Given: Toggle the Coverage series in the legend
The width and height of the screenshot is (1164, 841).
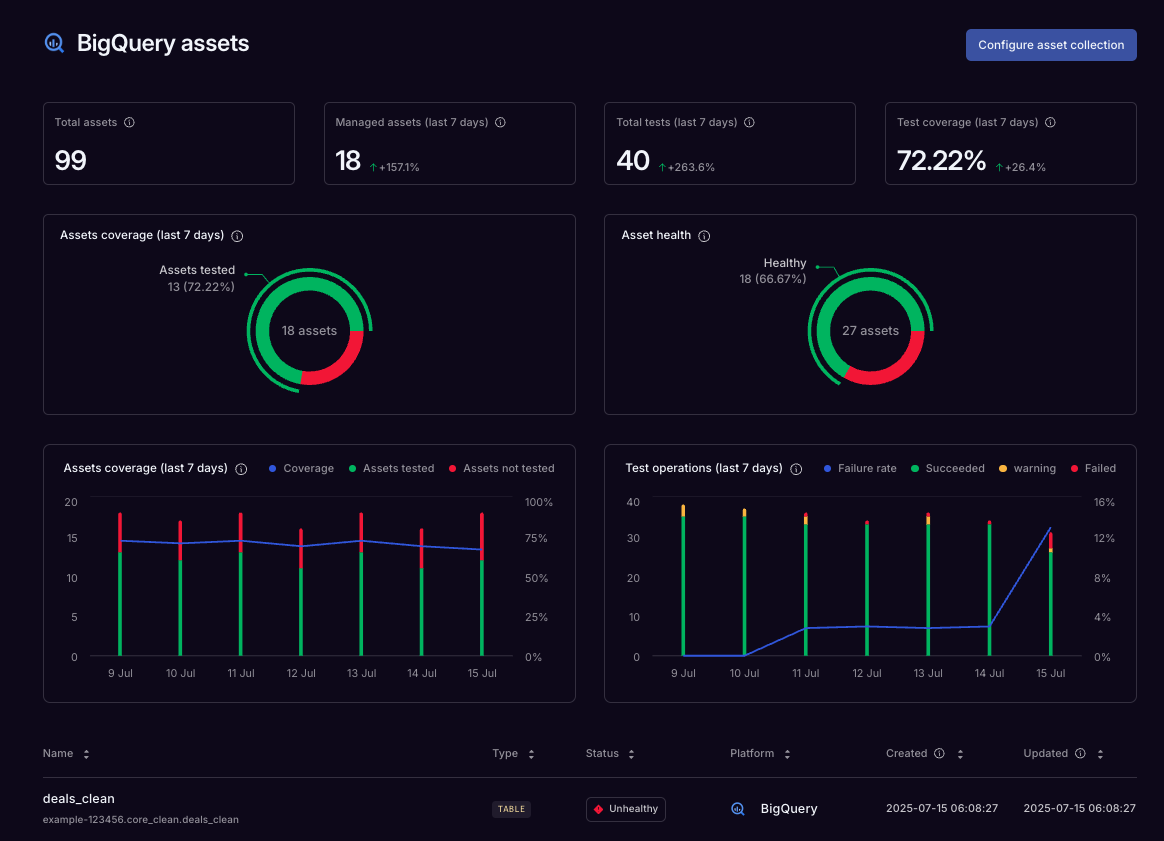Looking at the screenshot, I should 300,468.
